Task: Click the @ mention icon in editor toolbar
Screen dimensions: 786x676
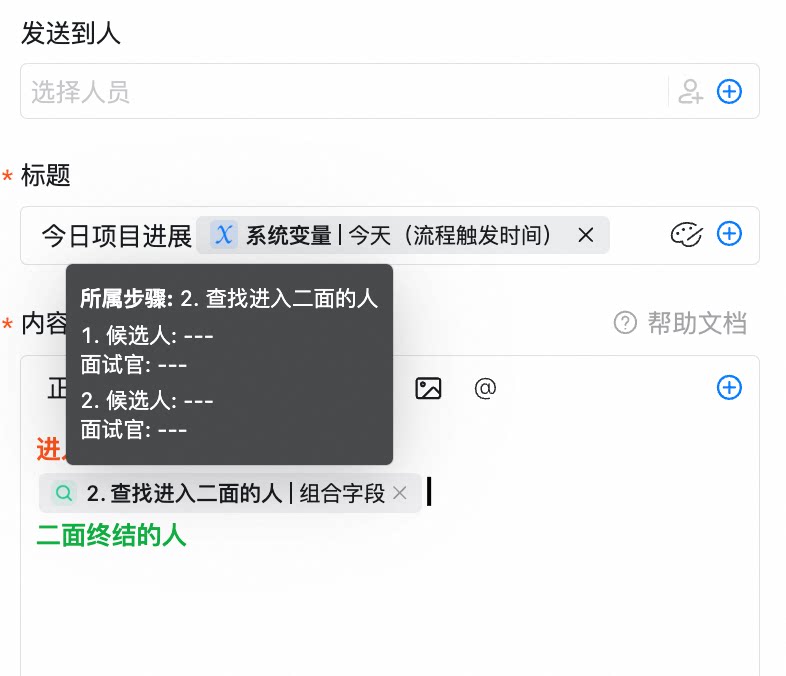Action: tap(485, 388)
